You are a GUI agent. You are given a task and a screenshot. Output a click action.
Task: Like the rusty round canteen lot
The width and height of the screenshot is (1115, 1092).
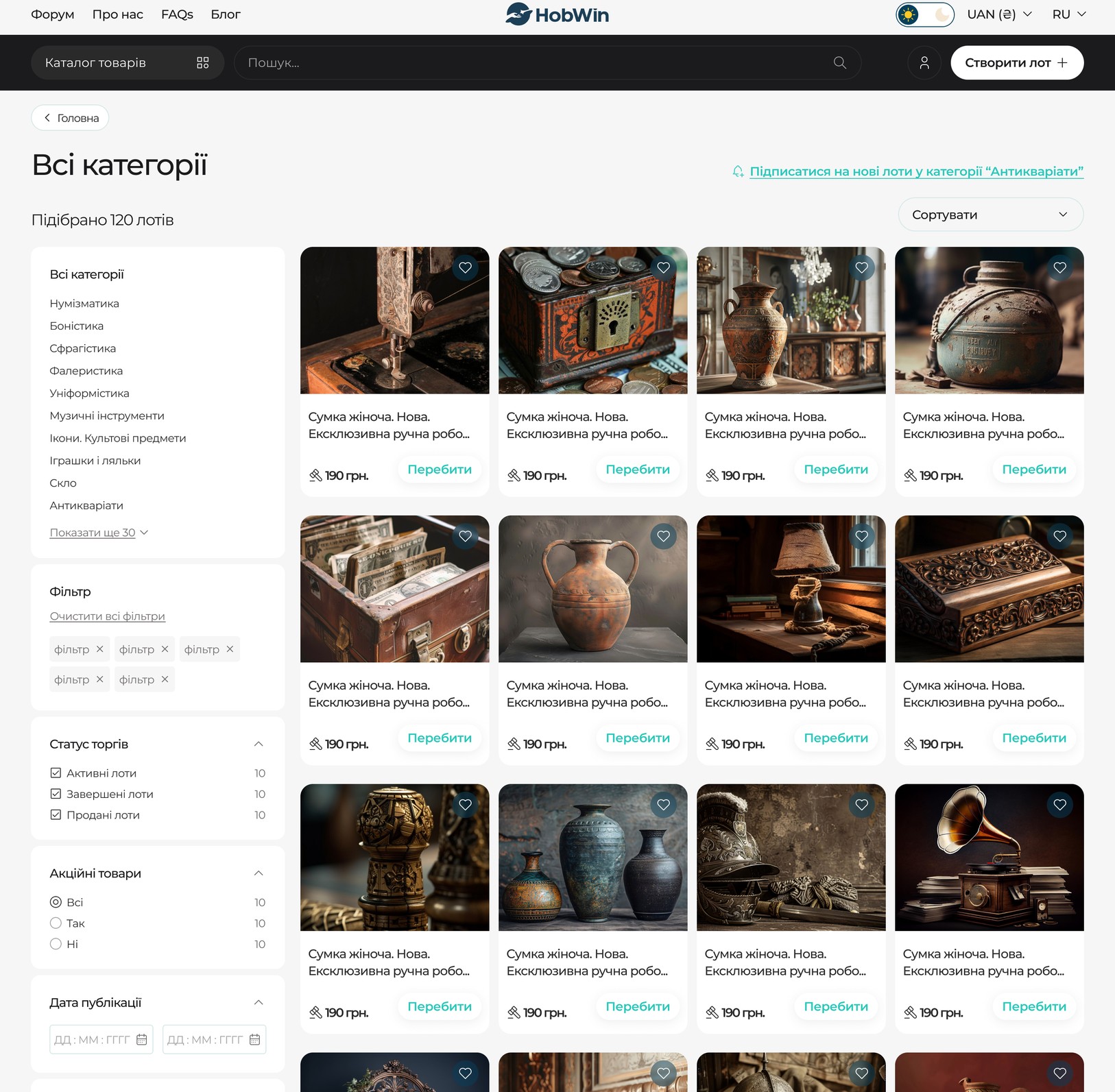pyautogui.click(x=1060, y=268)
